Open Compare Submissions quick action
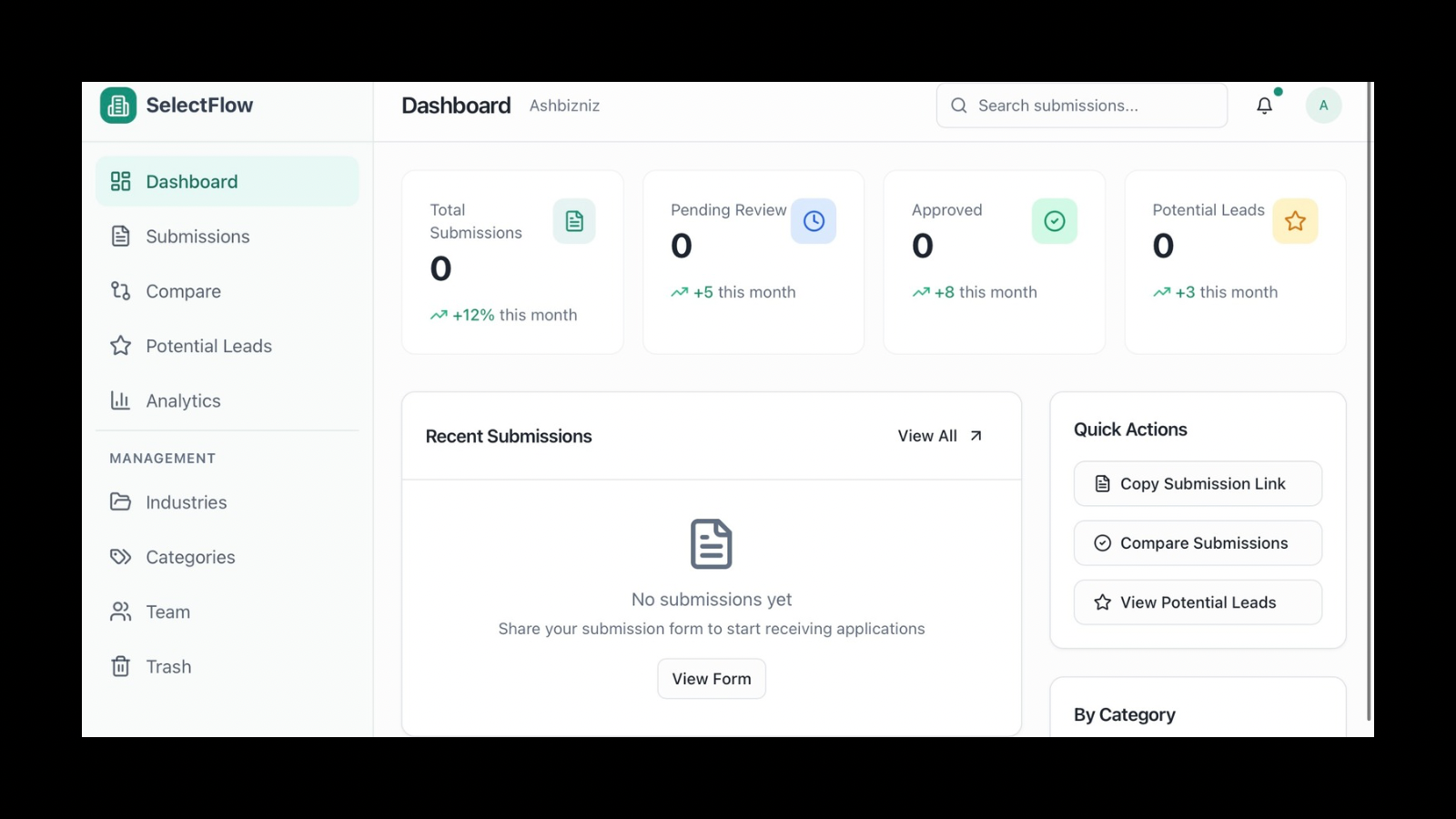 (1198, 542)
